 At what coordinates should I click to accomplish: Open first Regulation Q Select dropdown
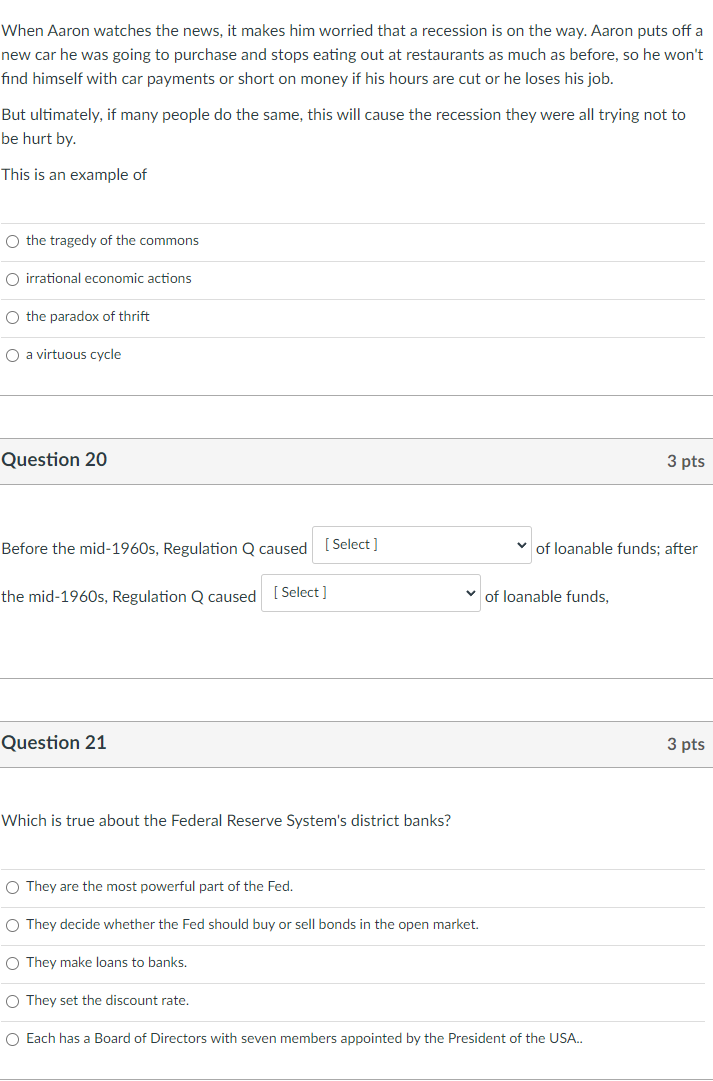point(421,545)
